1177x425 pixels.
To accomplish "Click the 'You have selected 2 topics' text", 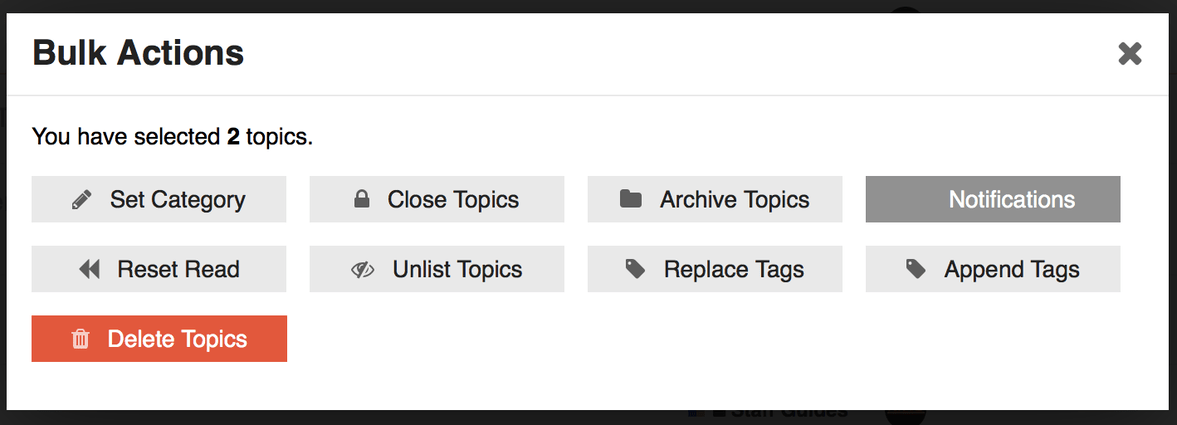I will click(x=172, y=136).
